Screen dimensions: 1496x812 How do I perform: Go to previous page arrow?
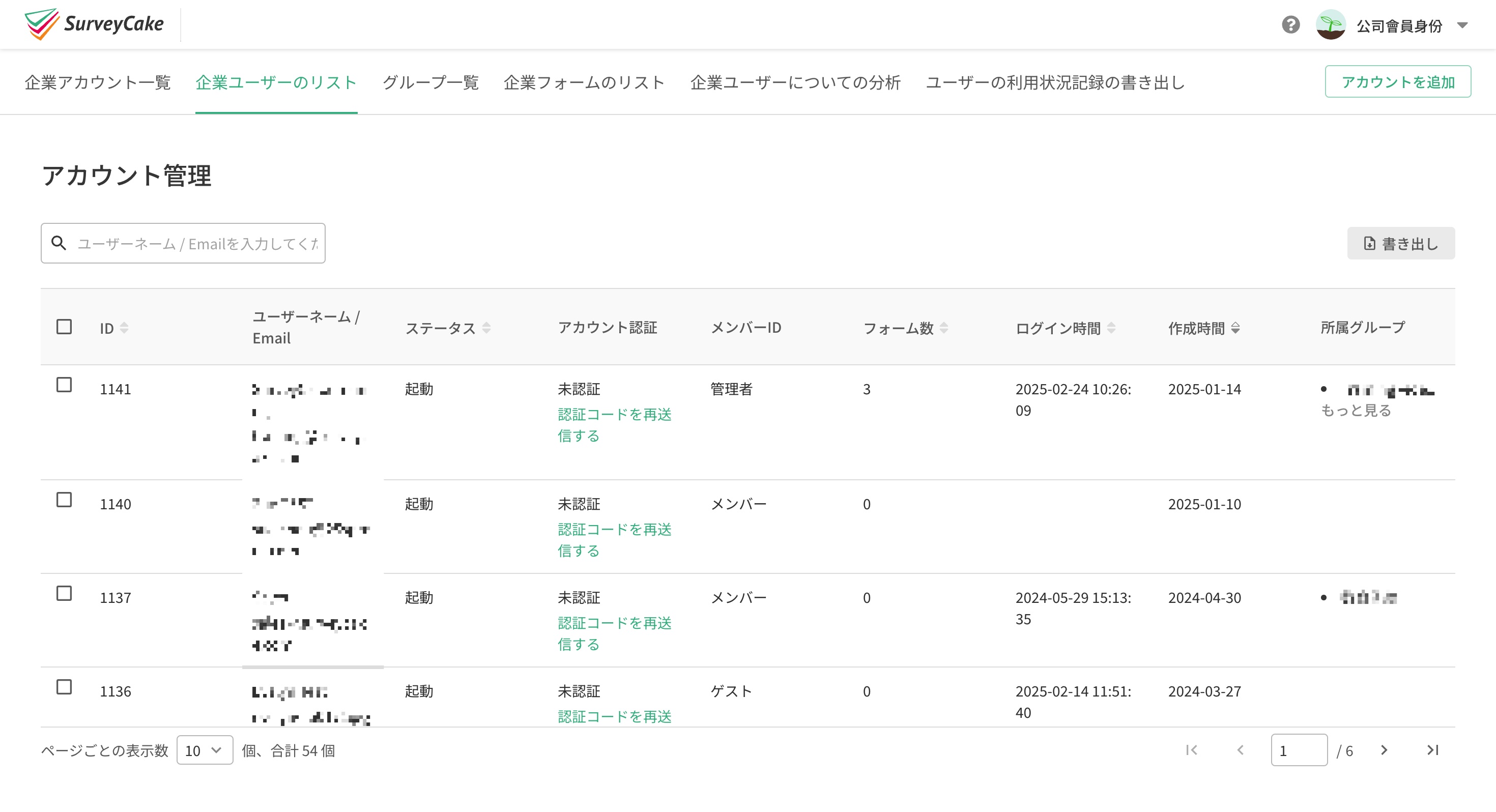1241,750
